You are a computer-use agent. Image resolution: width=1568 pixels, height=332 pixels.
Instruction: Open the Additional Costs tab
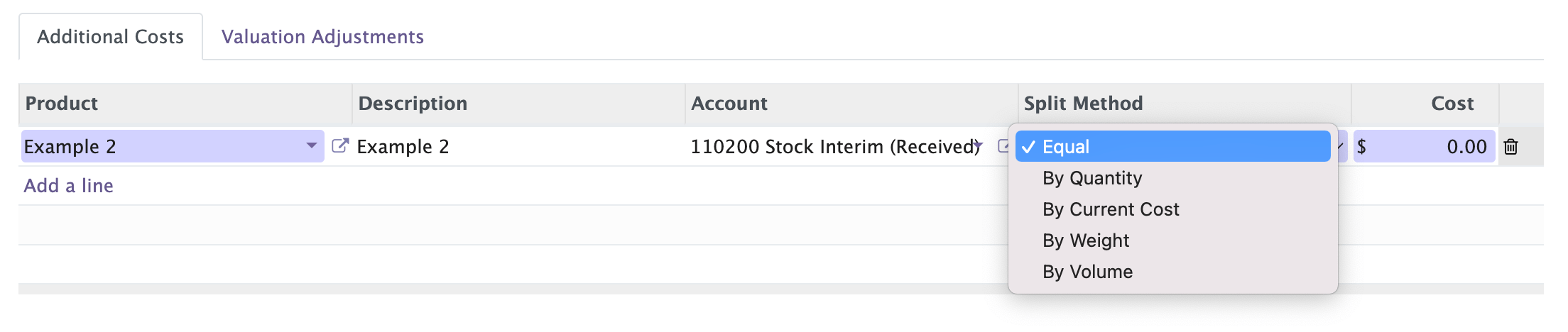click(110, 37)
